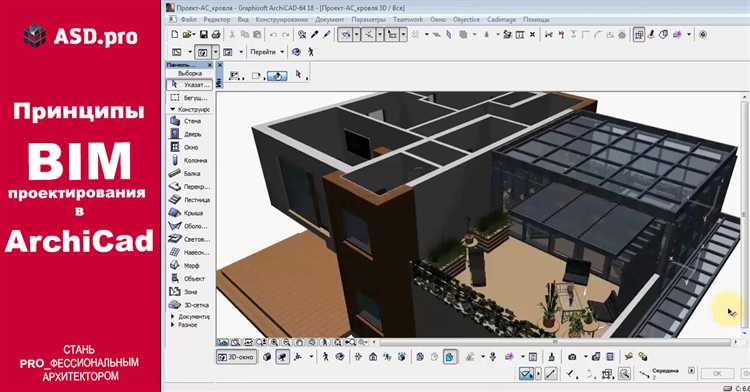Open the Конструирование menu
Viewport: 750px width, 392px height.
pos(282,20)
